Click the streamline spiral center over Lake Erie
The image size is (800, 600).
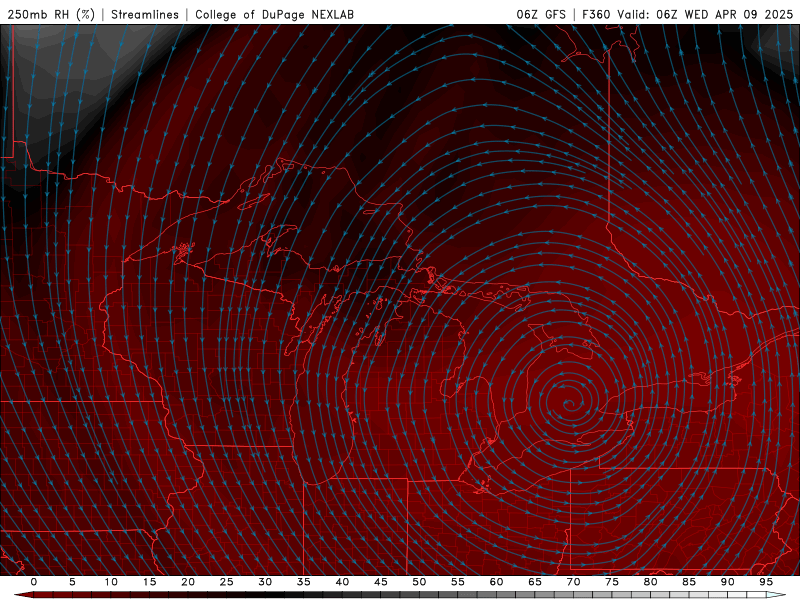pos(568,405)
